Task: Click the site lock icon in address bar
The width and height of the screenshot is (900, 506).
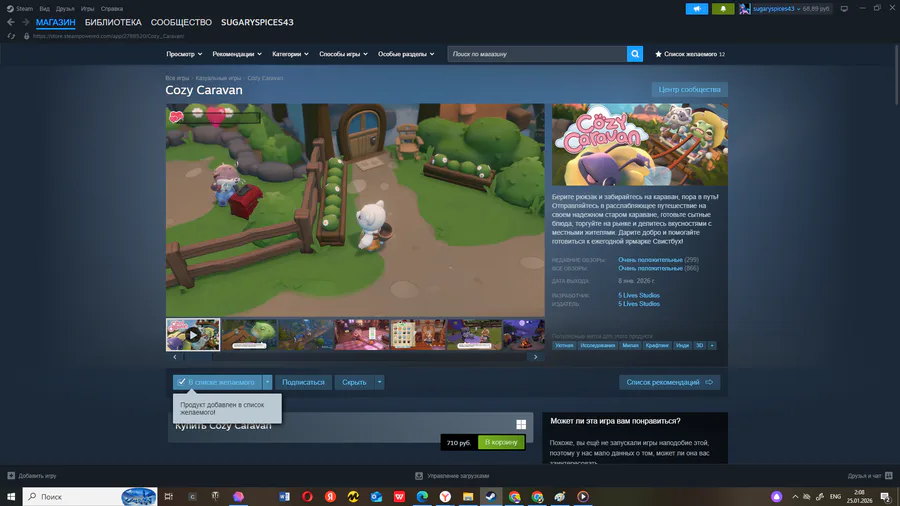Action: pyautogui.click(x=26, y=36)
